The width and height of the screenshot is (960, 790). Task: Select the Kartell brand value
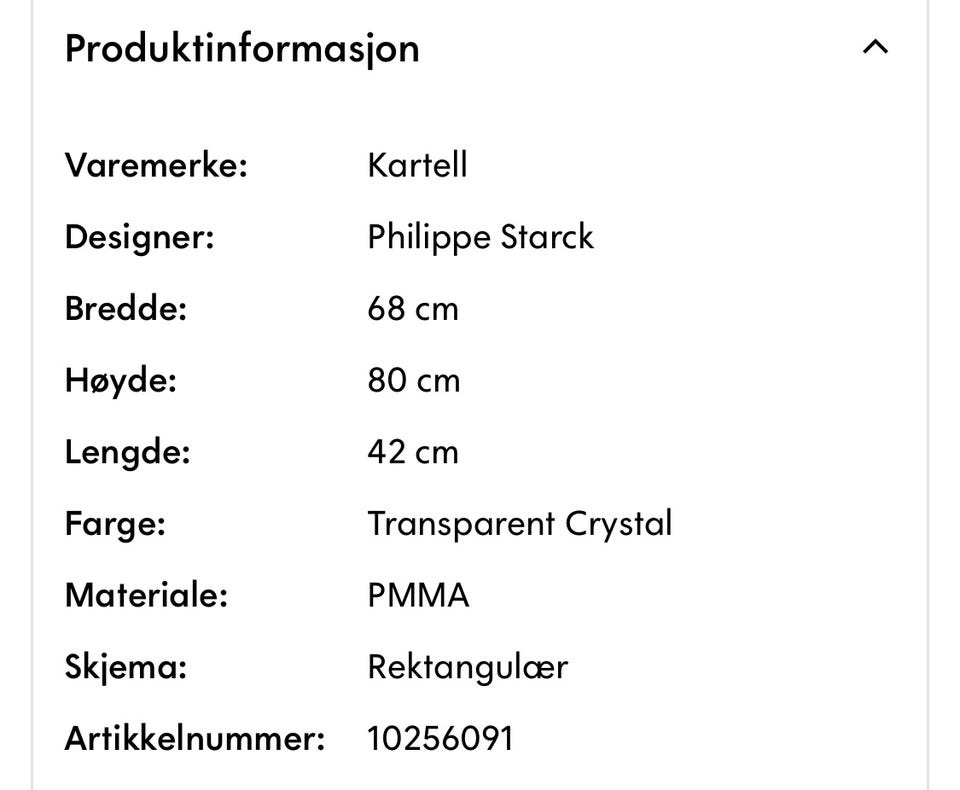(418, 165)
